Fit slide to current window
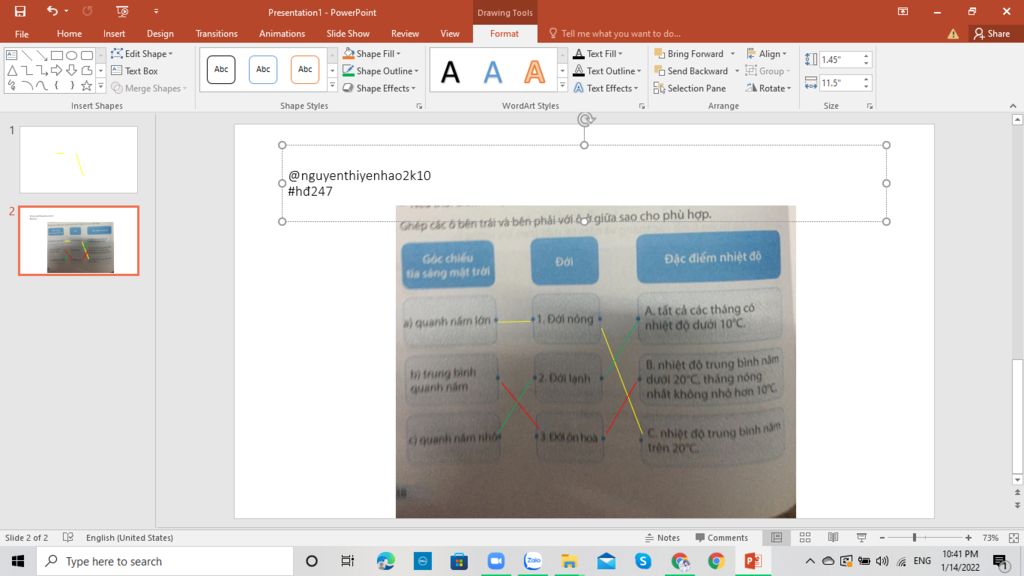 (1014, 537)
